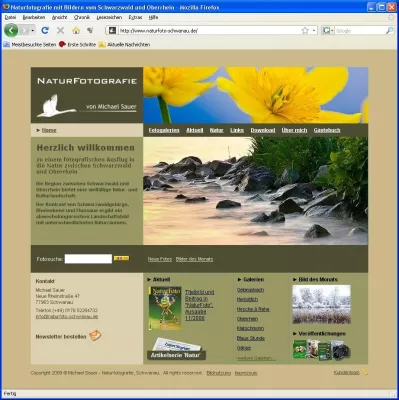
Task: Click the Home link in the sidebar
Action: [49, 130]
